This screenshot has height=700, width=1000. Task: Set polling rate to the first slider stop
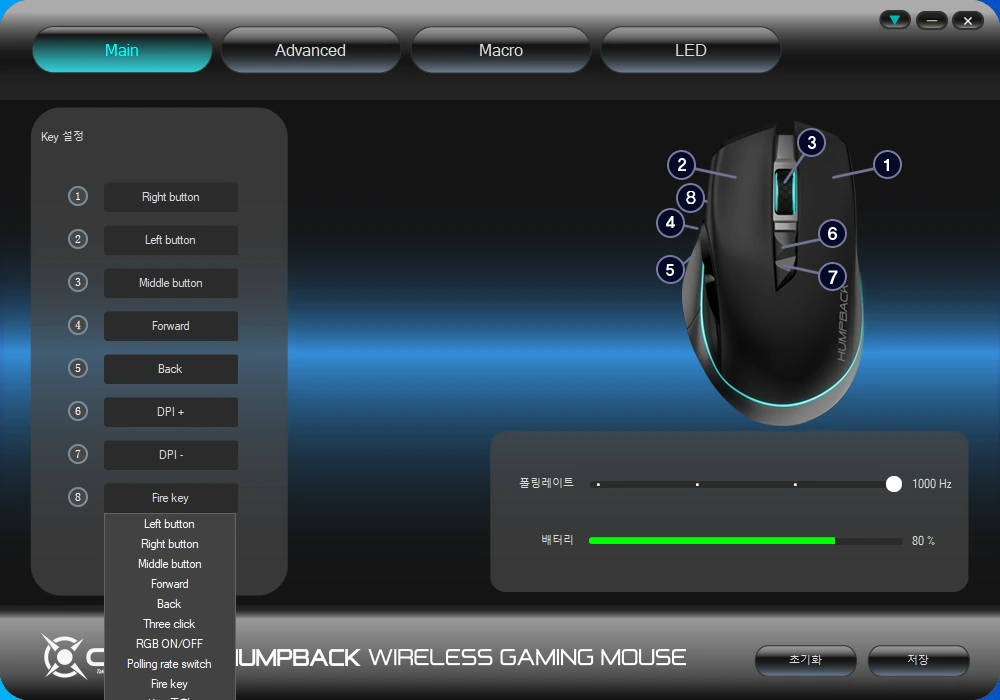click(x=598, y=485)
